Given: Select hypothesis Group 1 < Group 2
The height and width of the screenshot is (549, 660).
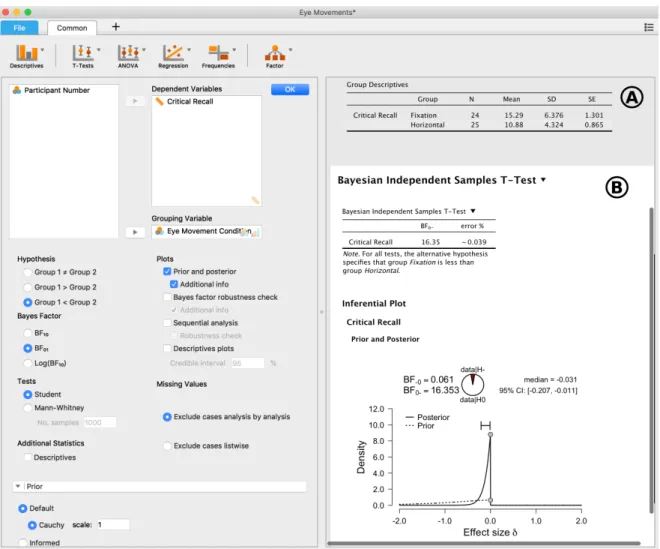Looking at the screenshot, I should click(x=28, y=302).
